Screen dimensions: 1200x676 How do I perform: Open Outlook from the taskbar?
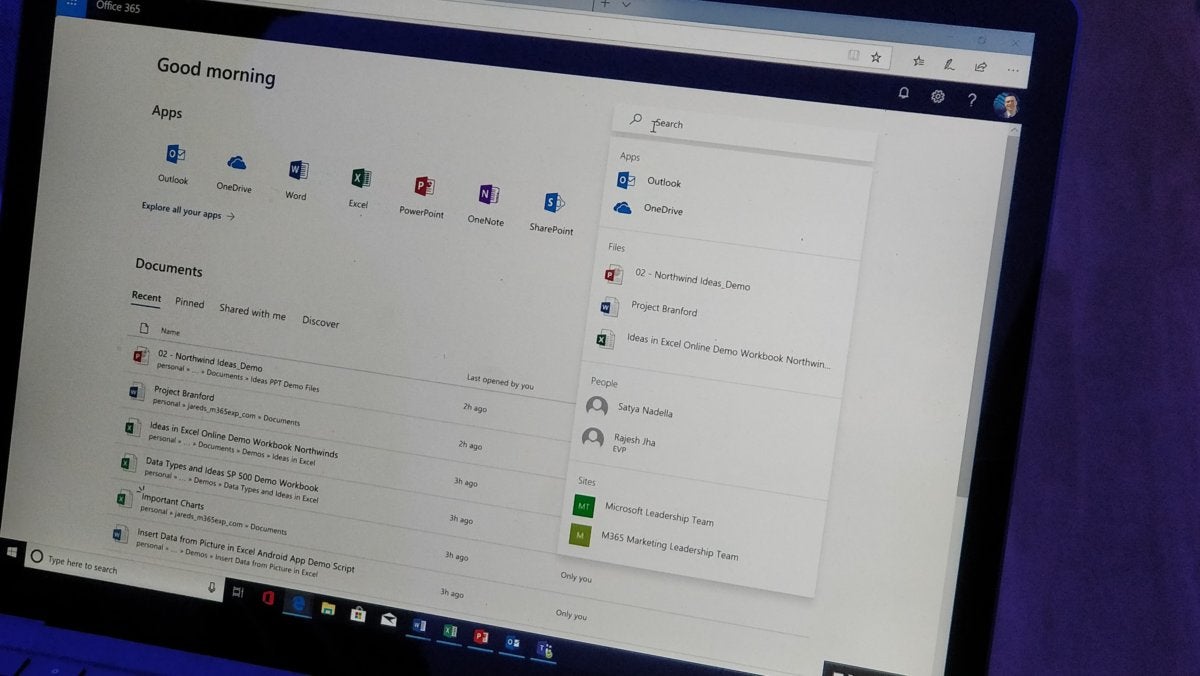(x=513, y=643)
